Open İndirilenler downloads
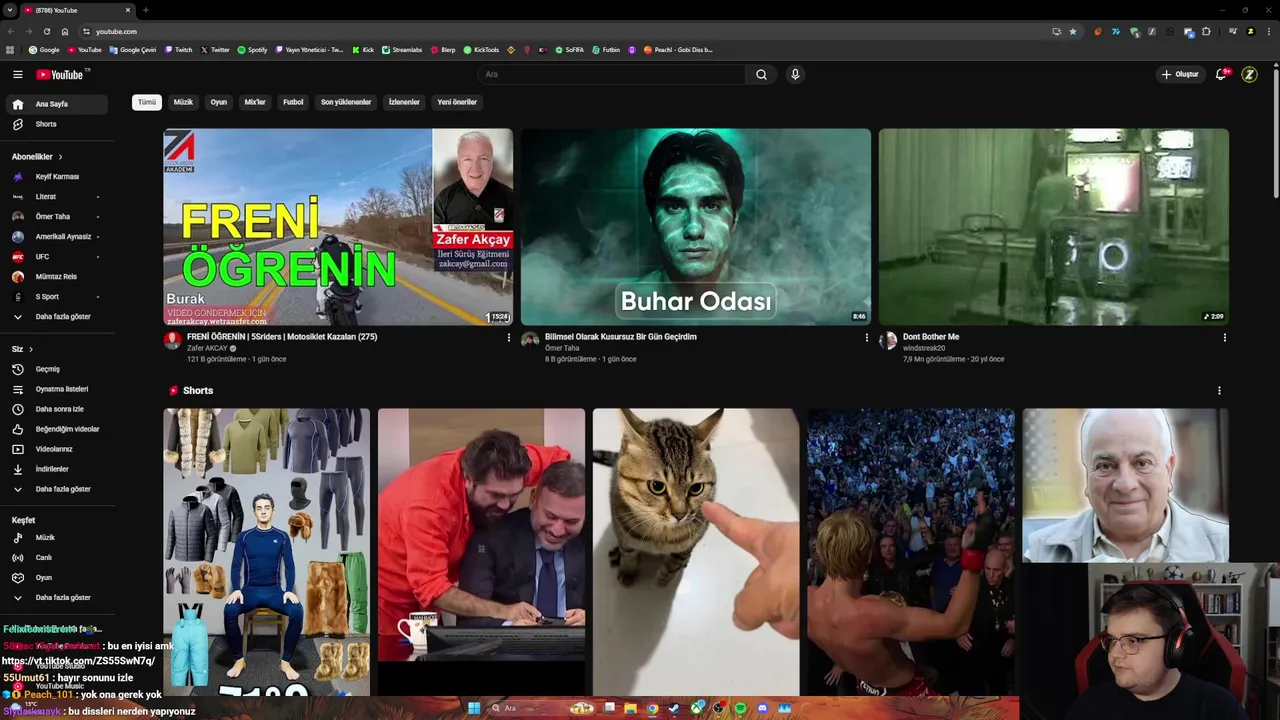 56,469
